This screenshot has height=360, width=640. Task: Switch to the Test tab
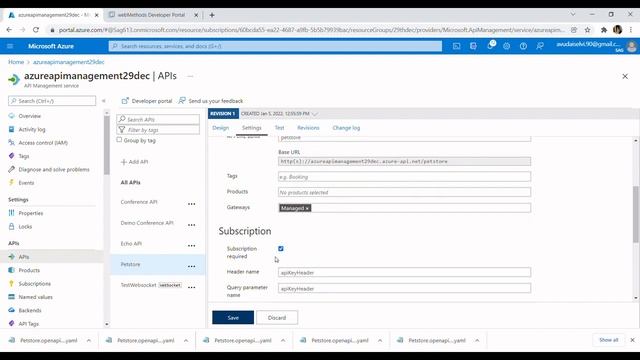[279, 128]
